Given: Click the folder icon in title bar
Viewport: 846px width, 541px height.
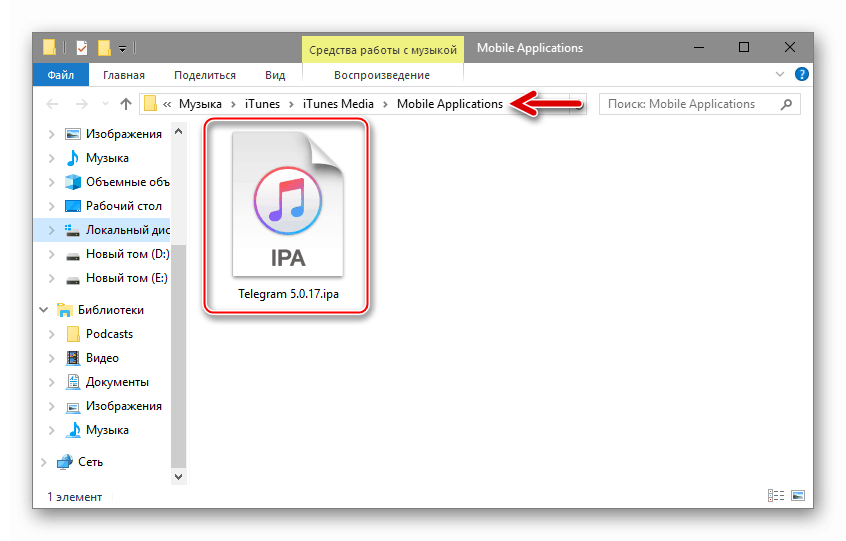Looking at the screenshot, I should click(49, 47).
